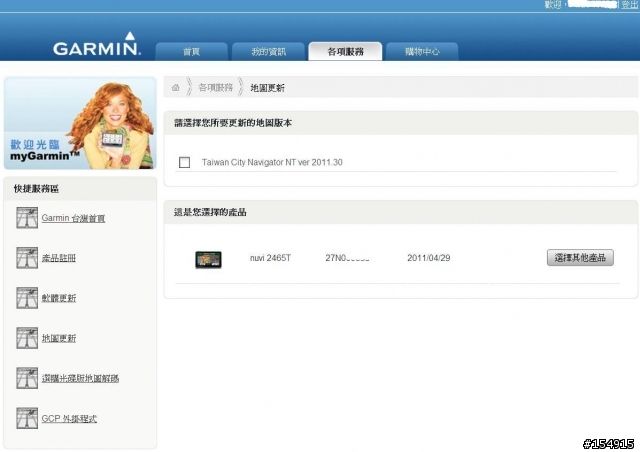Open the sidebar 地圖更新 link

(59, 338)
